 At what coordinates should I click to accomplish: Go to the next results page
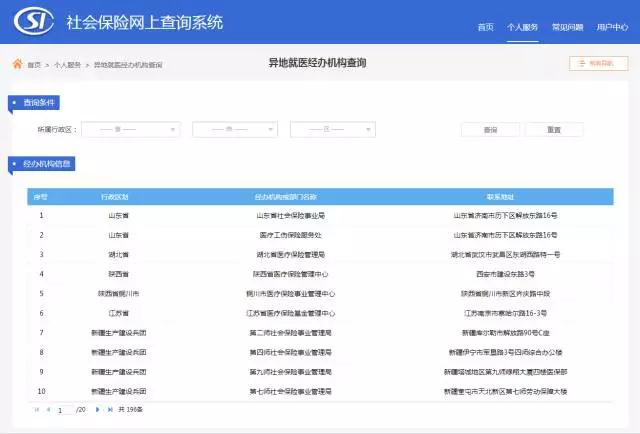tap(98, 409)
